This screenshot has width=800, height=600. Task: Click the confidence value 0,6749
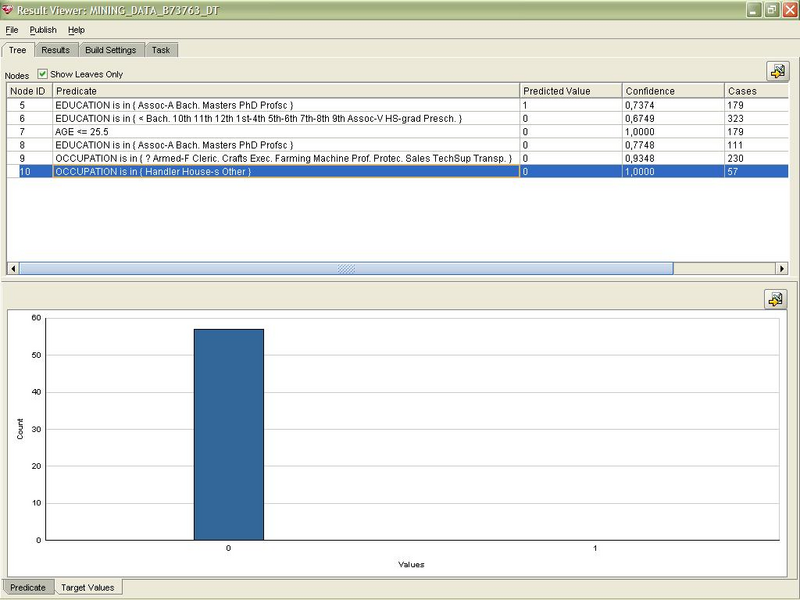pos(640,118)
